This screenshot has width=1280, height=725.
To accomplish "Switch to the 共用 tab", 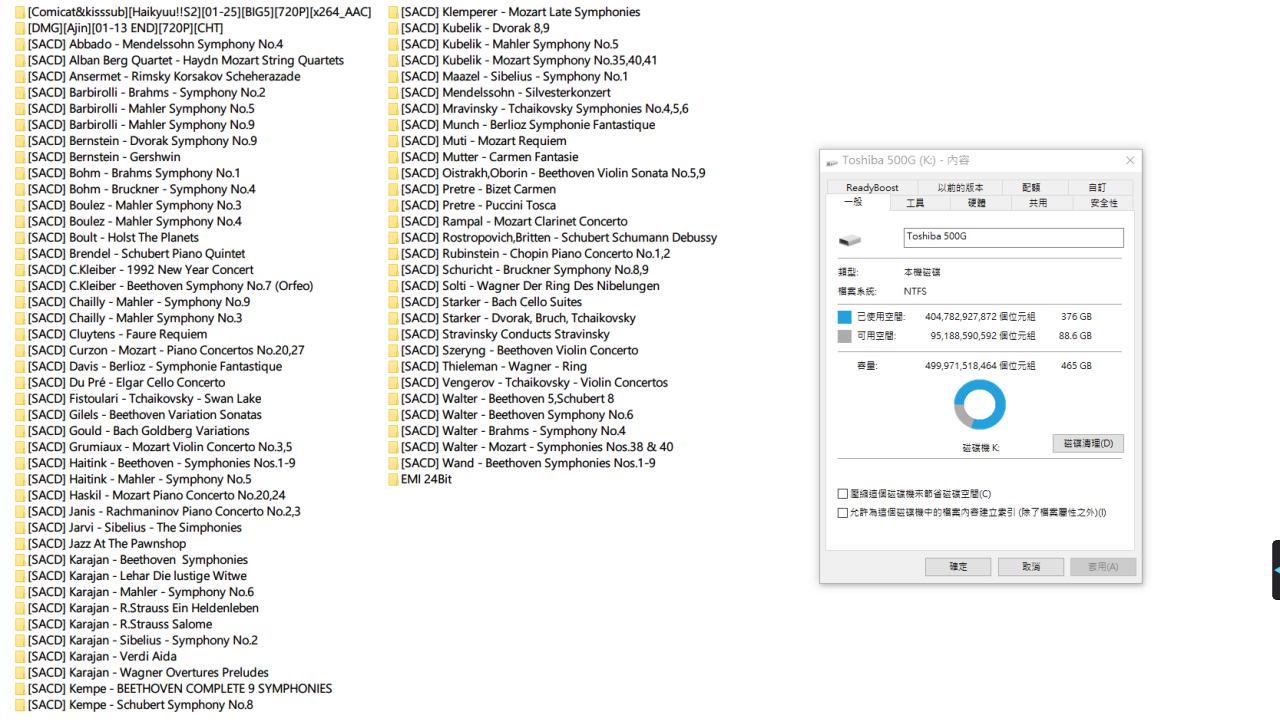I will click(1038, 203).
